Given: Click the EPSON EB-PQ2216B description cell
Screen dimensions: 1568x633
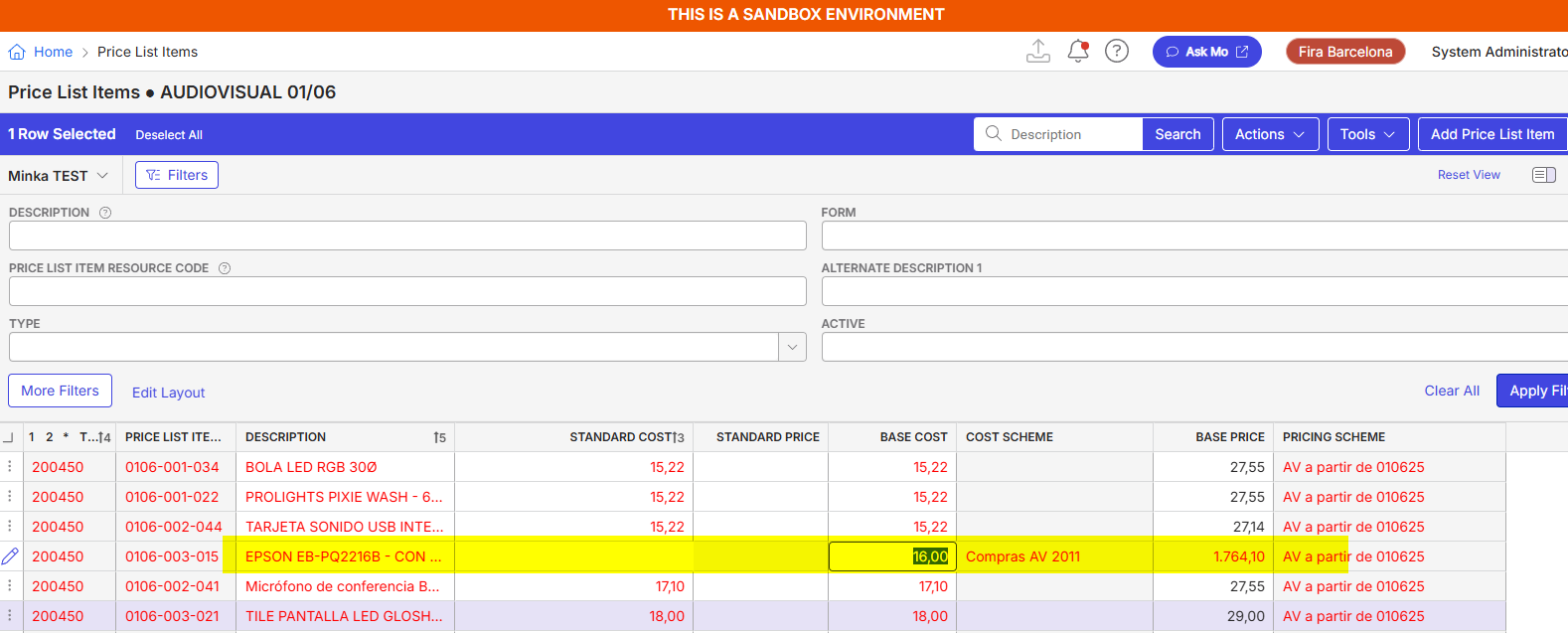Looking at the screenshot, I should [x=345, y=556].
